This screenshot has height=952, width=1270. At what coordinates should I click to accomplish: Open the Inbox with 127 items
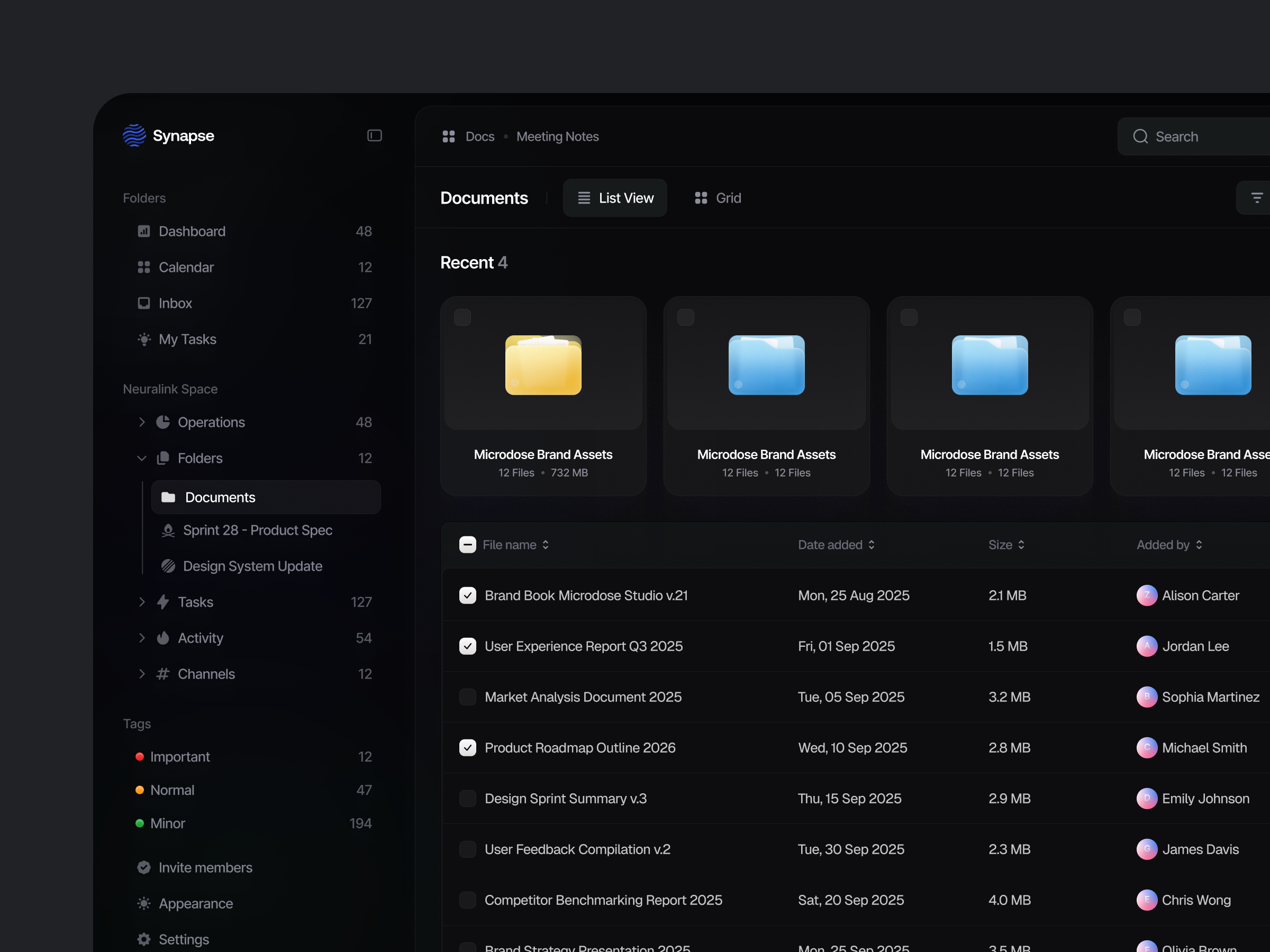[175, 303]
